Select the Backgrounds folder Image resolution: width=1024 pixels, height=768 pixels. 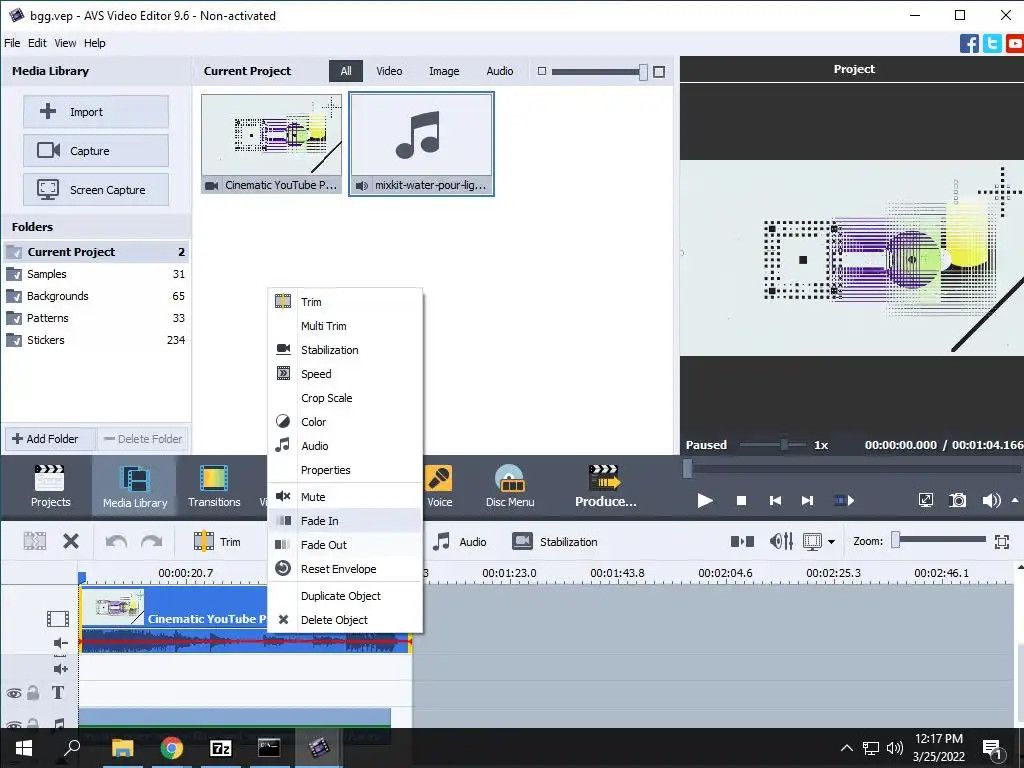pos(95,296)
